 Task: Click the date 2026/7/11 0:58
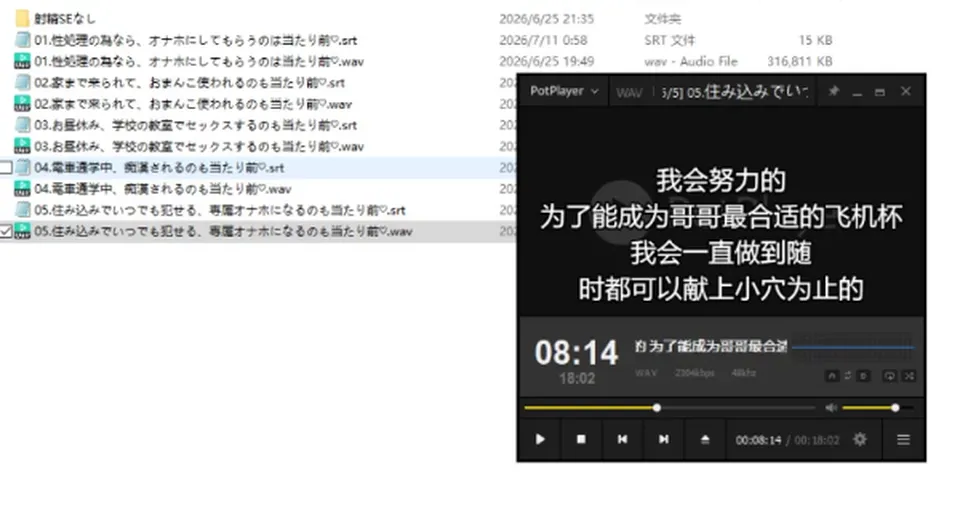click(x=542, y=40)
